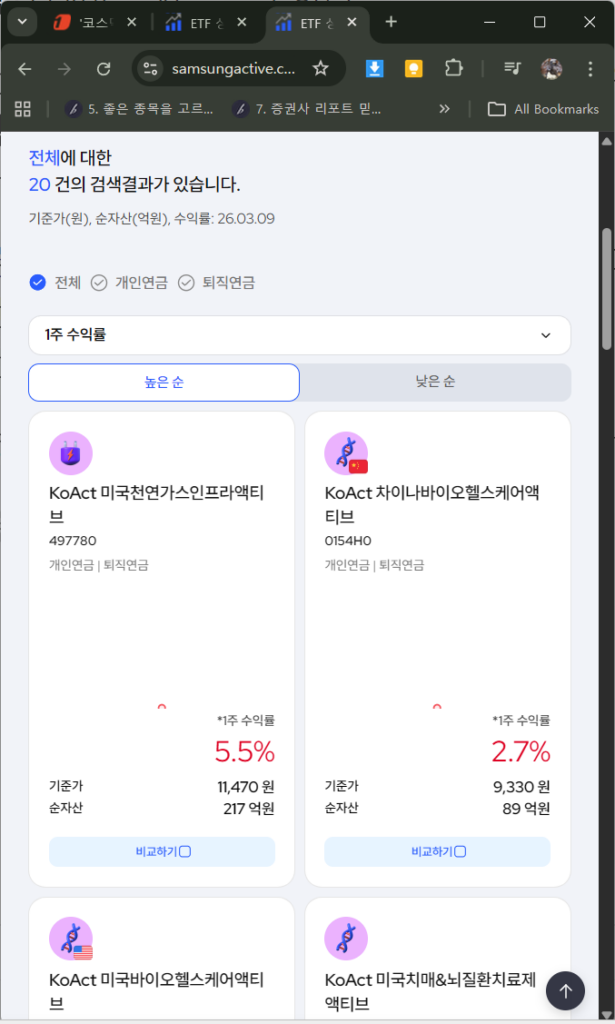Click the scroll-to-top arrow button
The width and height of the screenshot is (615, 1024).
(x=565, y=991)
